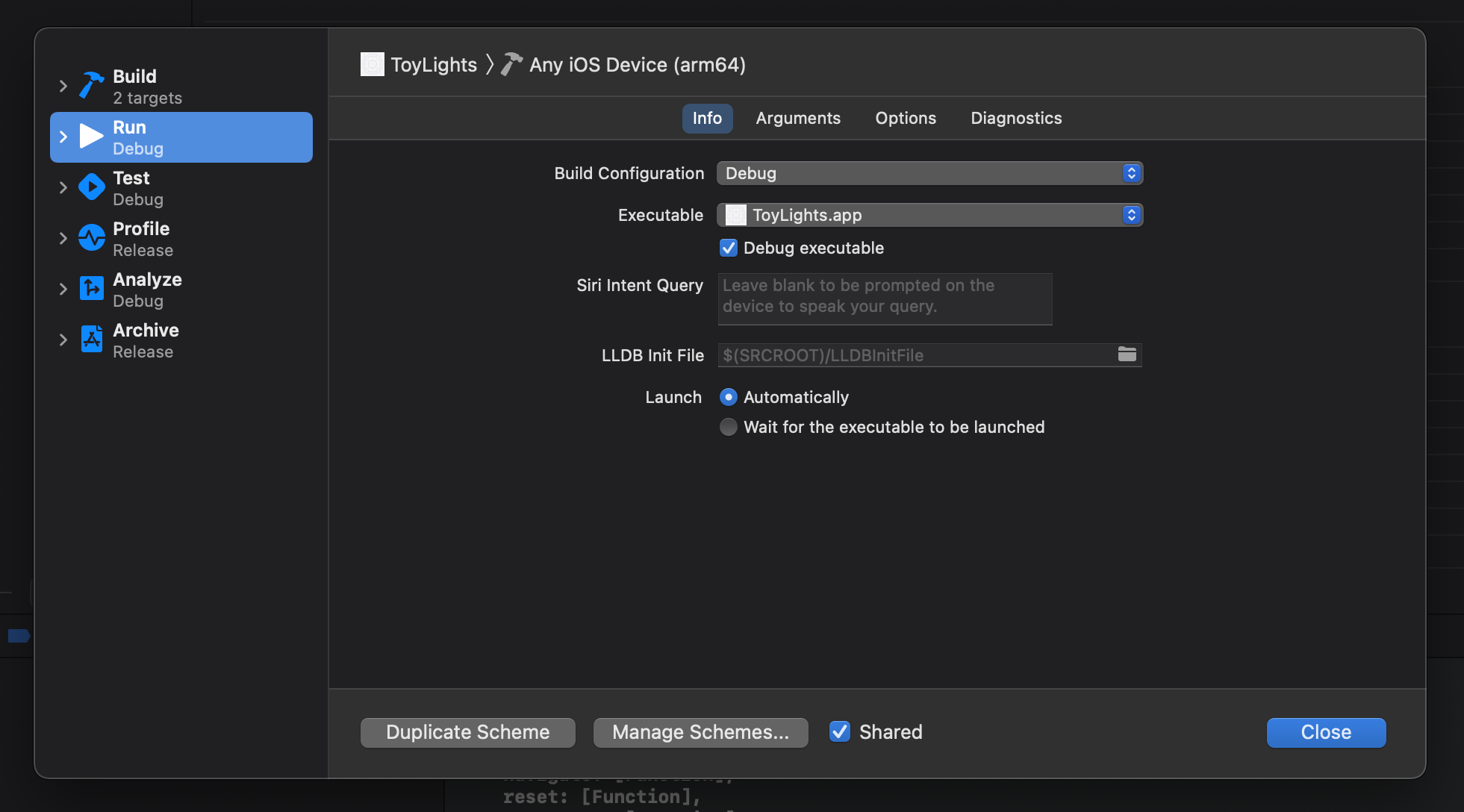Click the Build hammer icon
The image size is (1464, 812).
(91, 86)
